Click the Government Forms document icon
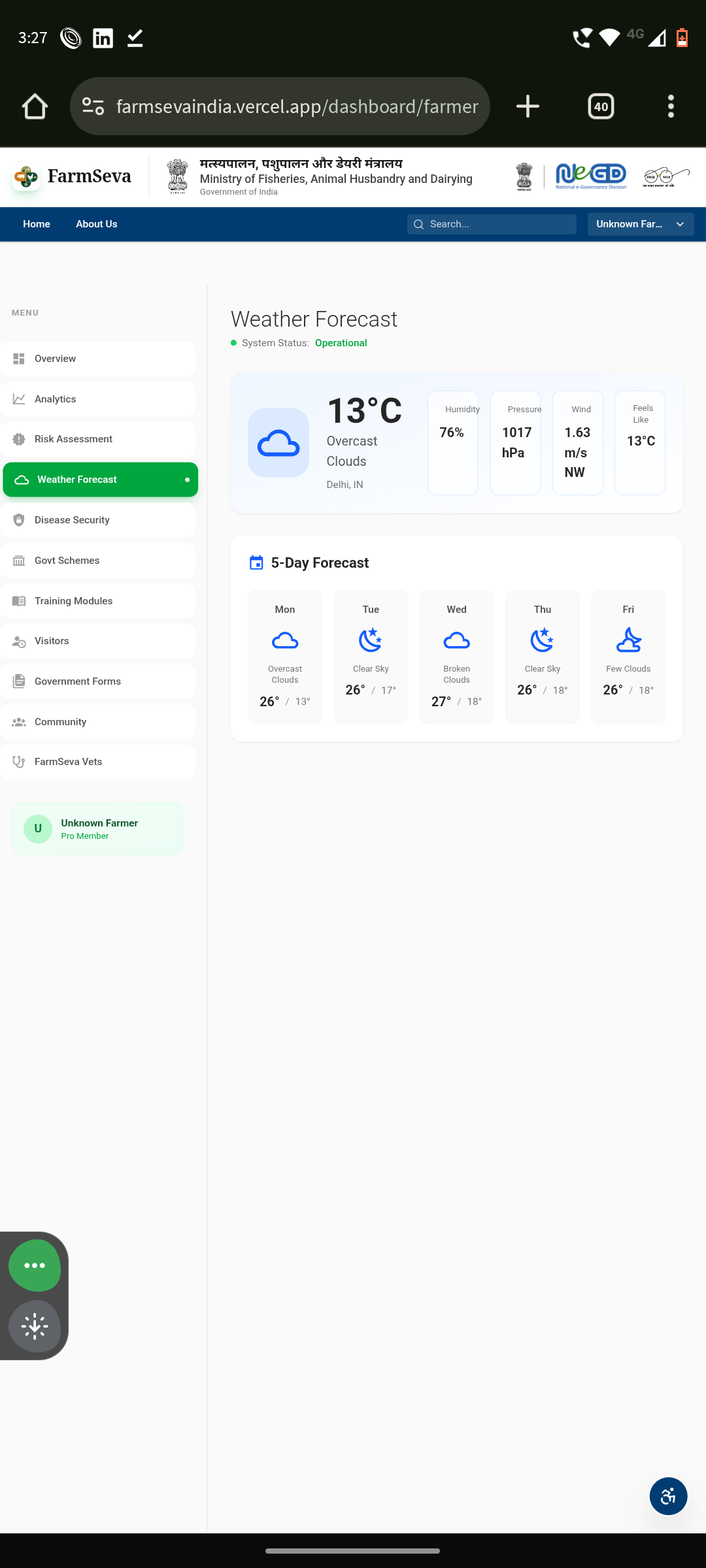Viewport: 706px width, 1568px height. click(x=19, y=681)
